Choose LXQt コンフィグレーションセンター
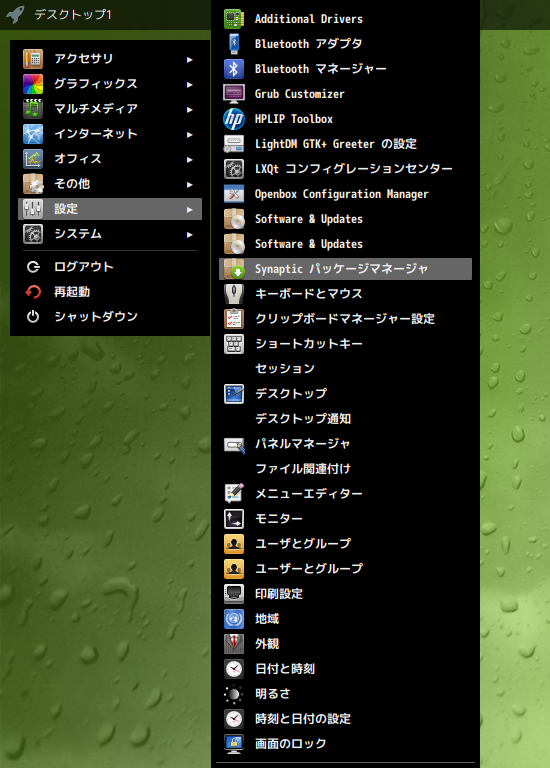The height and width of the screenshot is (768, 550). click(x=345, y=169)
